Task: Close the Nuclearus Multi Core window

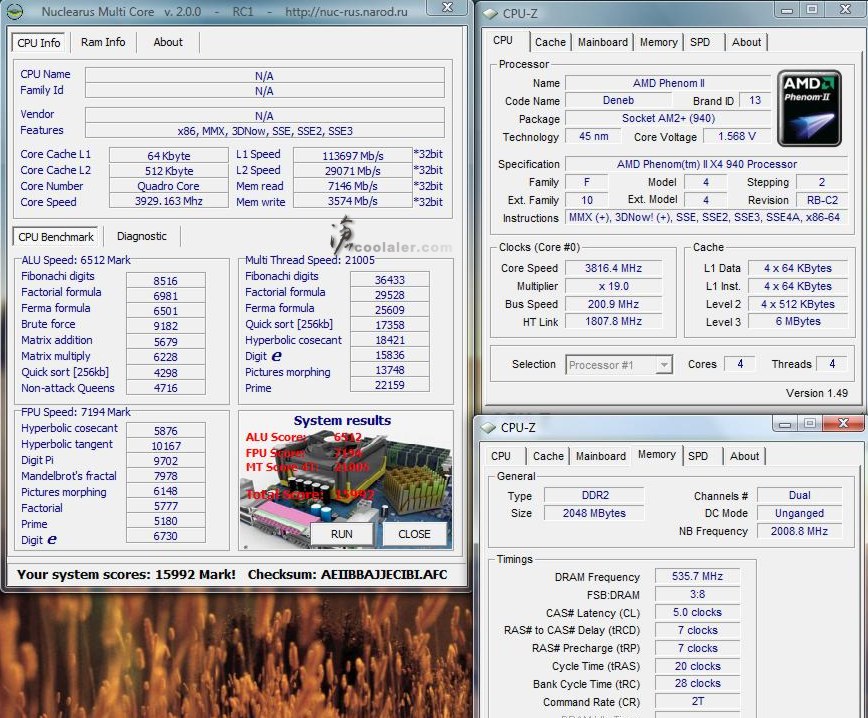Action: click(x=447, y=7)
